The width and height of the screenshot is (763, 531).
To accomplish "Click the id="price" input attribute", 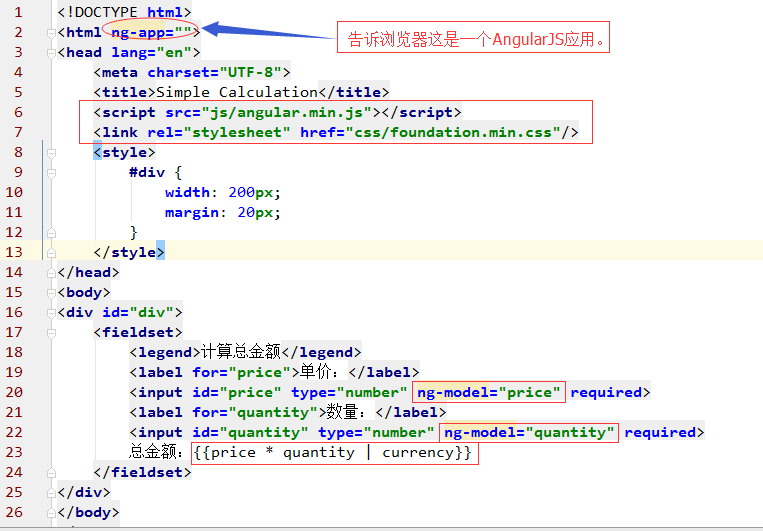I will point(236,392).
